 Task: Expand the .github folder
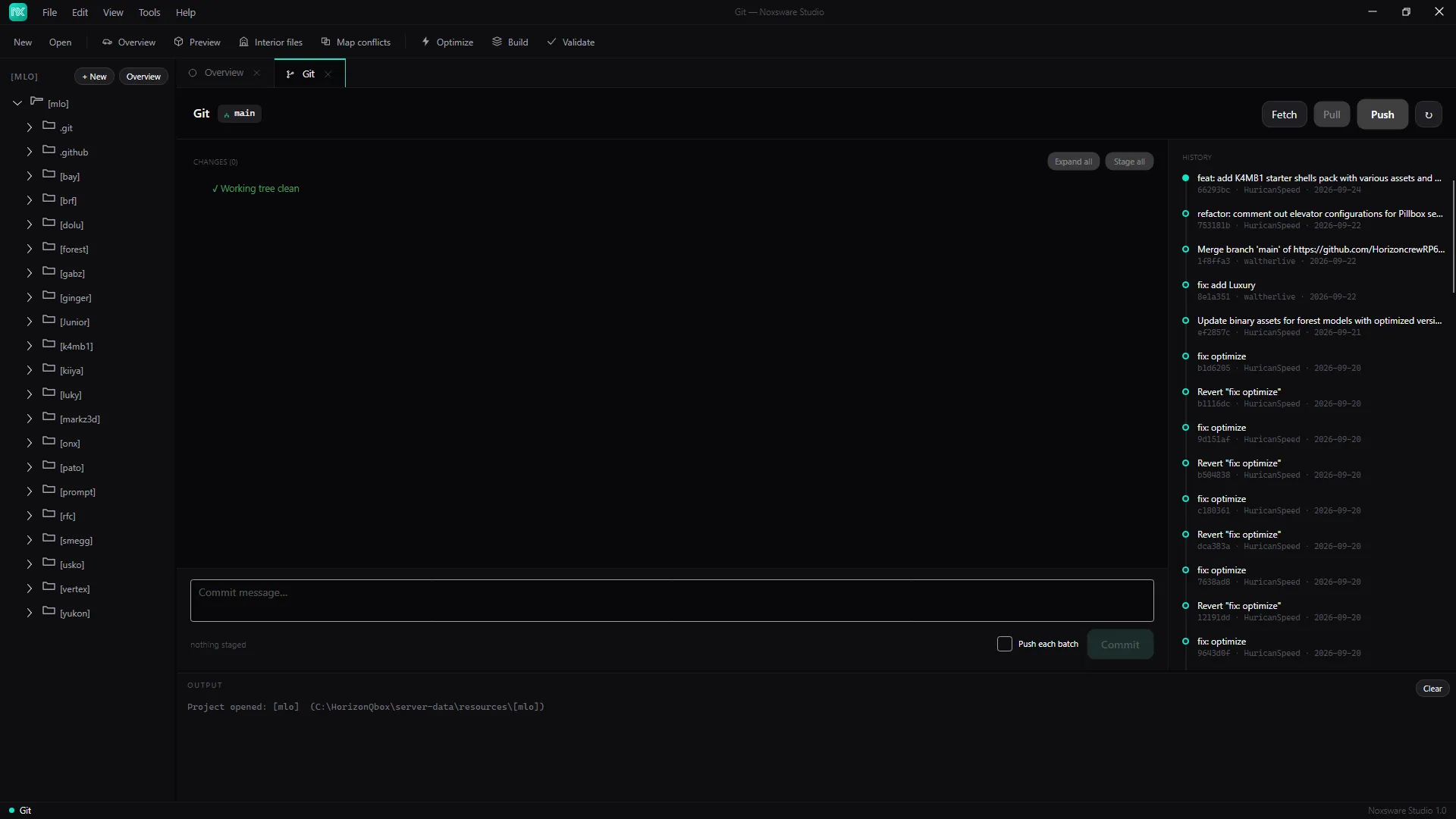point(30,152)
